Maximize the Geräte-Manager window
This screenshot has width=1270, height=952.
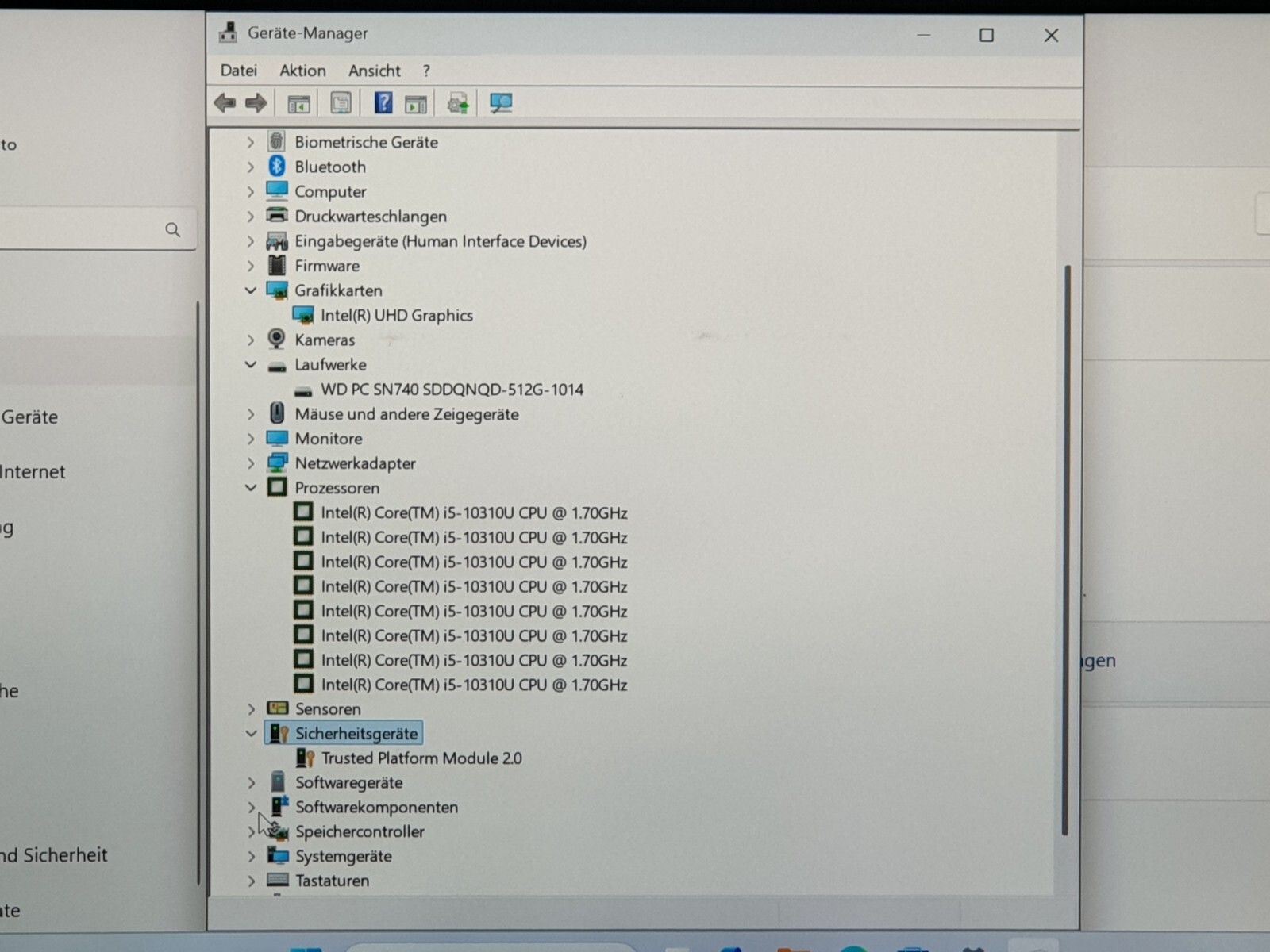coord(986,35)
